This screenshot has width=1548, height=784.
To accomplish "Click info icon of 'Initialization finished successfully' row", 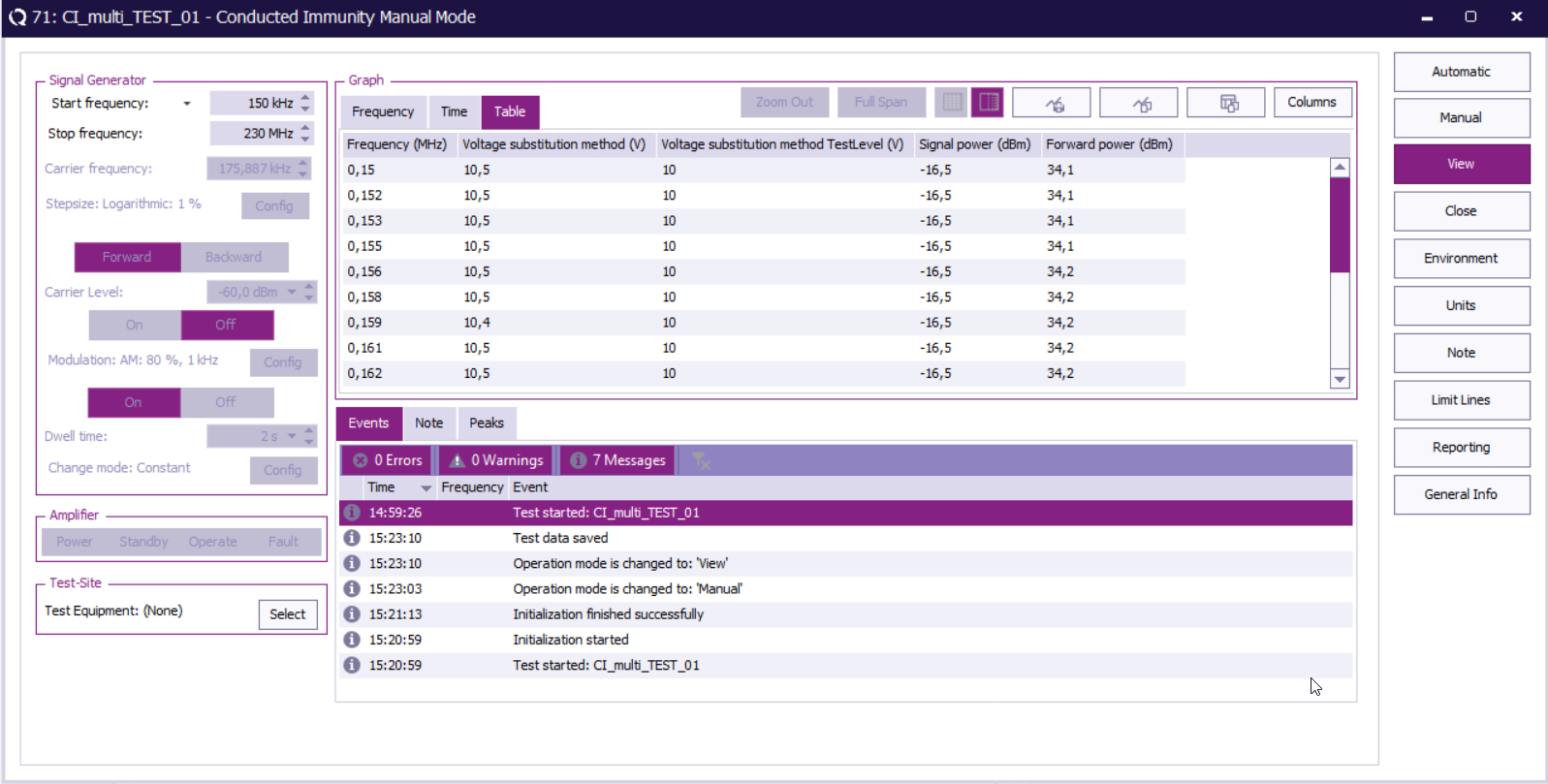I will pos(352,614).
